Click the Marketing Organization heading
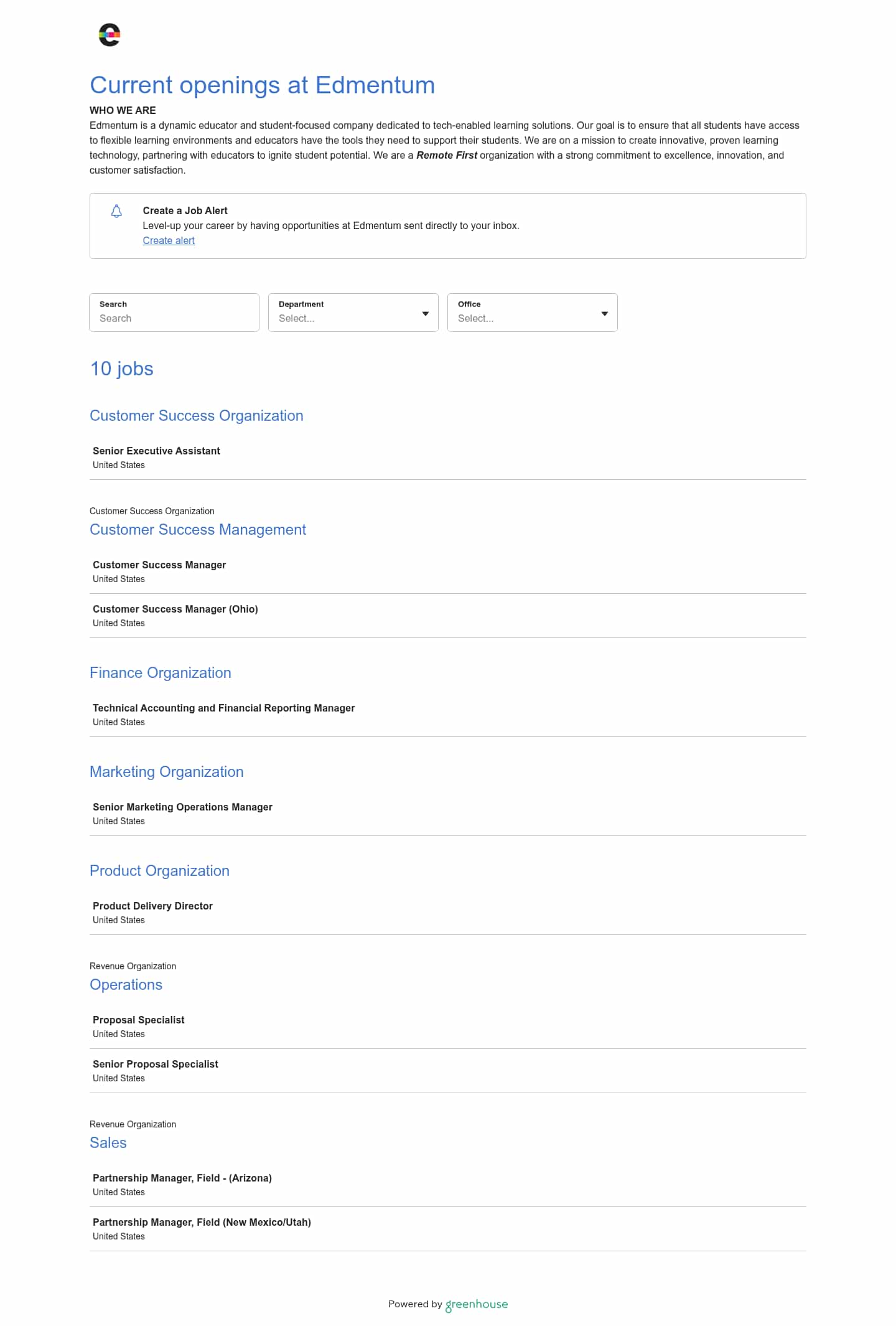 coord(167,772)
